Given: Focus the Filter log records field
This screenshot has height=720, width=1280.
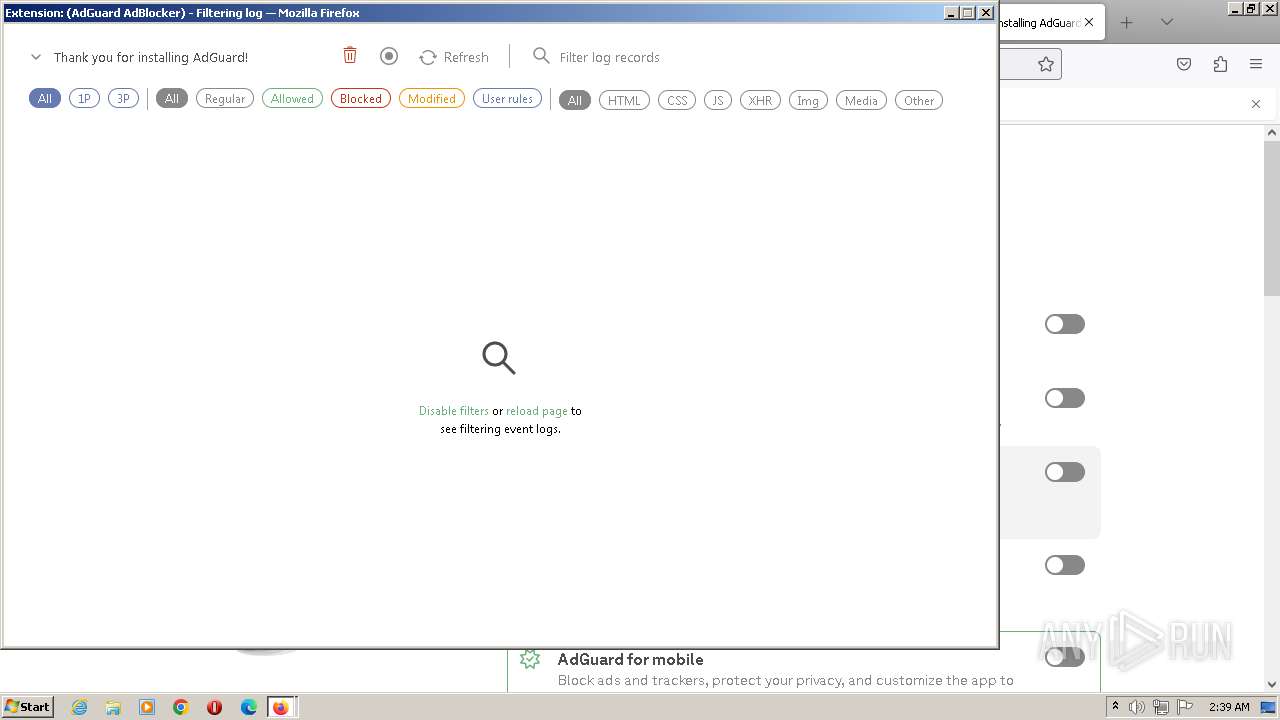Looking at the screenshot, I should (609, 57).
